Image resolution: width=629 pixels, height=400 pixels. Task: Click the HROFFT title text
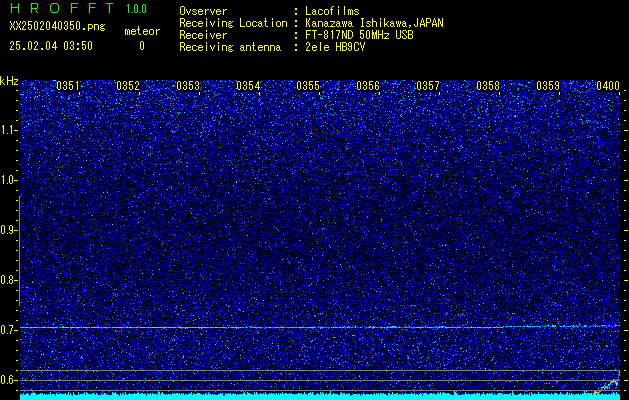pos(62,8)
